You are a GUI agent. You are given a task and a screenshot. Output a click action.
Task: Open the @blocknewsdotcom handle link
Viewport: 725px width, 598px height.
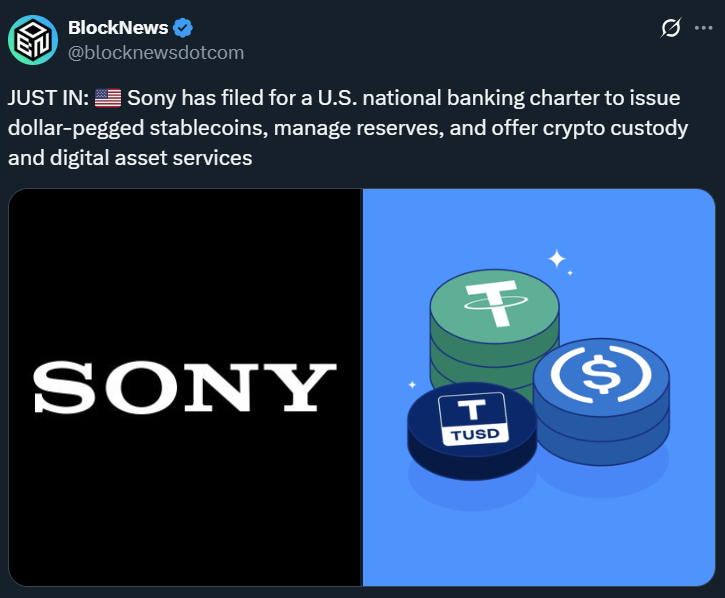coord(155,52)
